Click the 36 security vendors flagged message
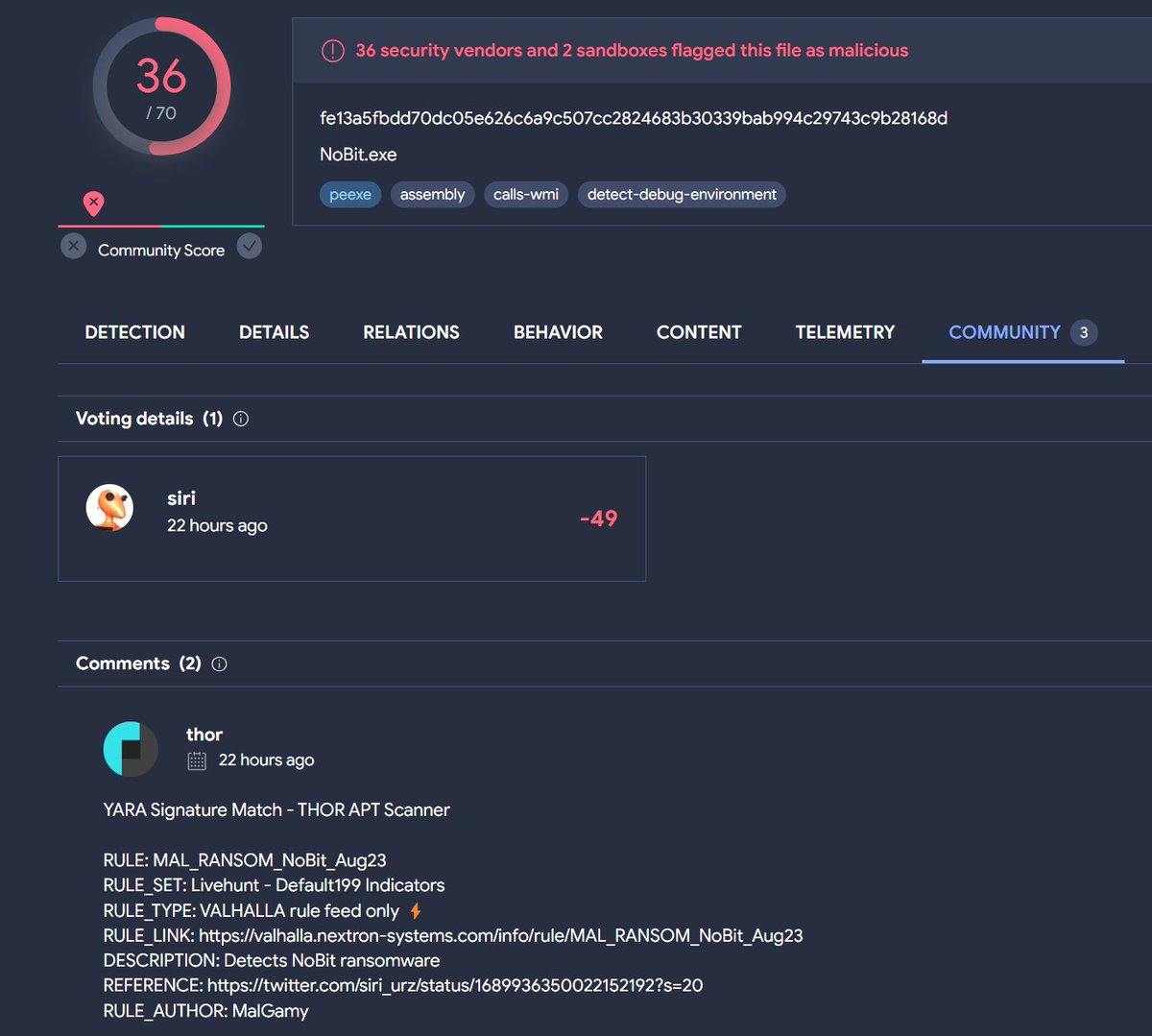 (632, 50)
